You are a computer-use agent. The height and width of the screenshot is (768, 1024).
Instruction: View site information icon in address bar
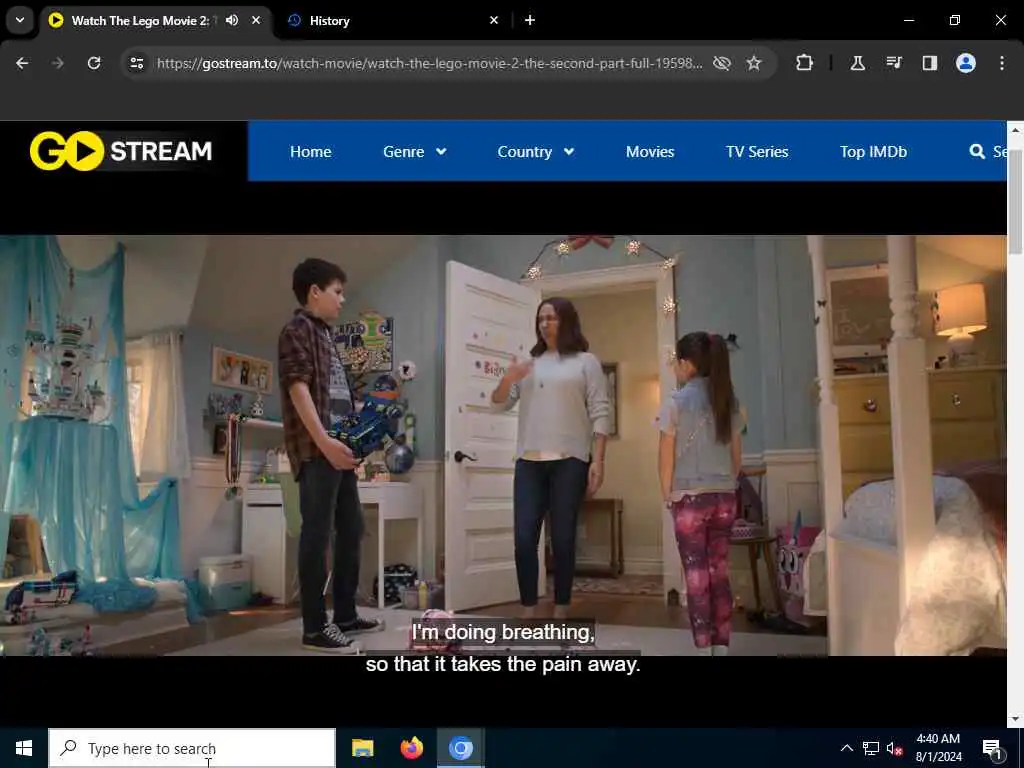tap(136, 63)
